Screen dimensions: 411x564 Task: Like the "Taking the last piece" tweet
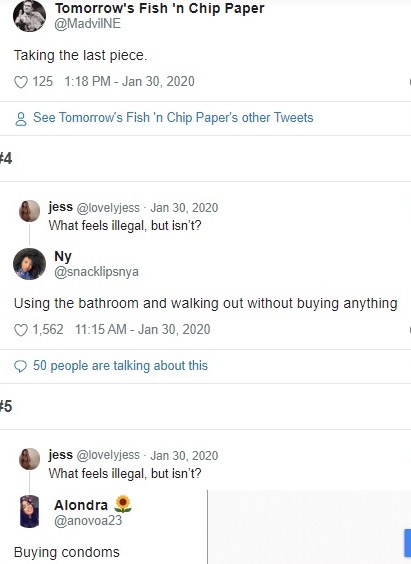click(21, 82)
